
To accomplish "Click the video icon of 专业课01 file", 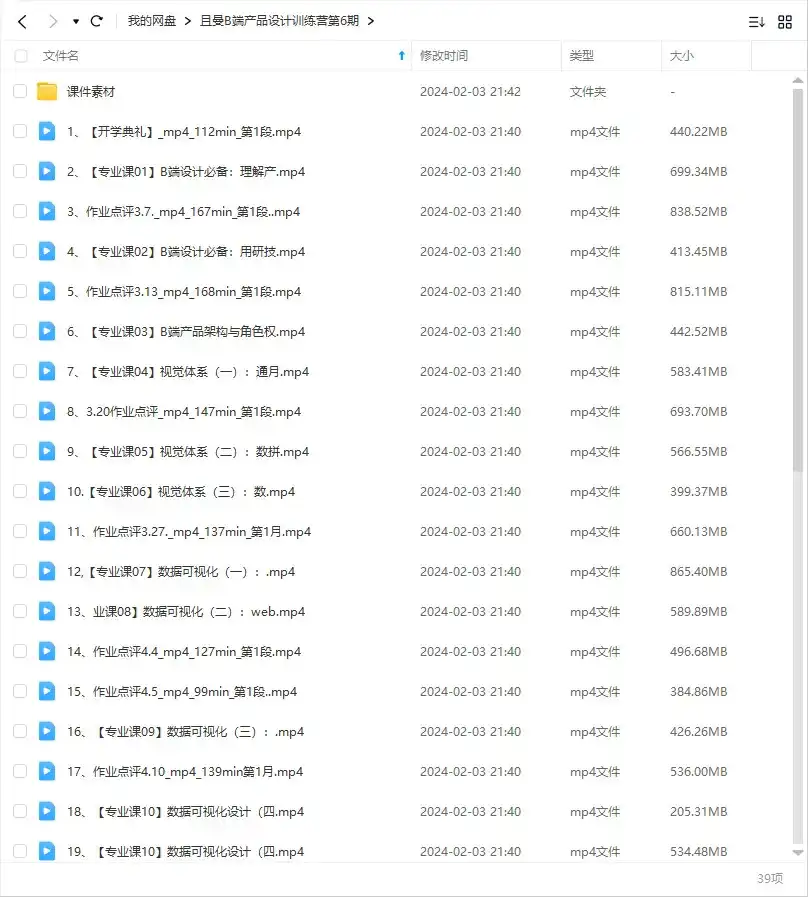I will point(46,171).
